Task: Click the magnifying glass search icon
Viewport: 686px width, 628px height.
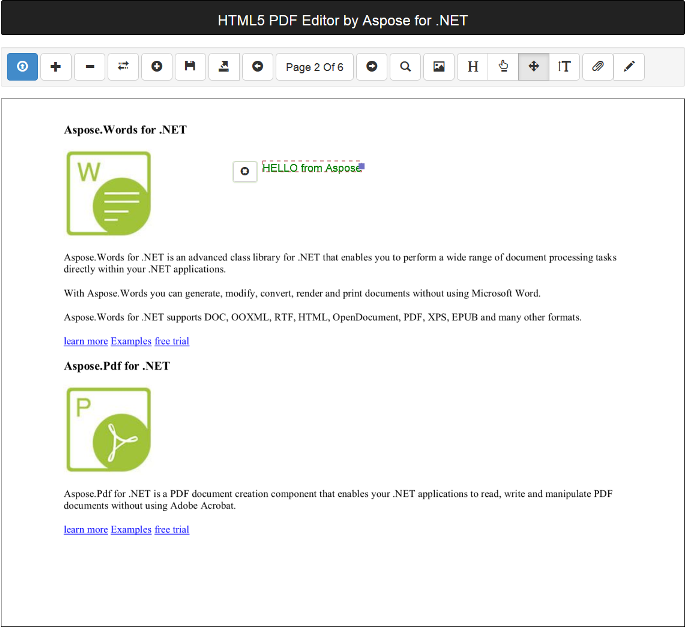Action: (x=406, y=67)
